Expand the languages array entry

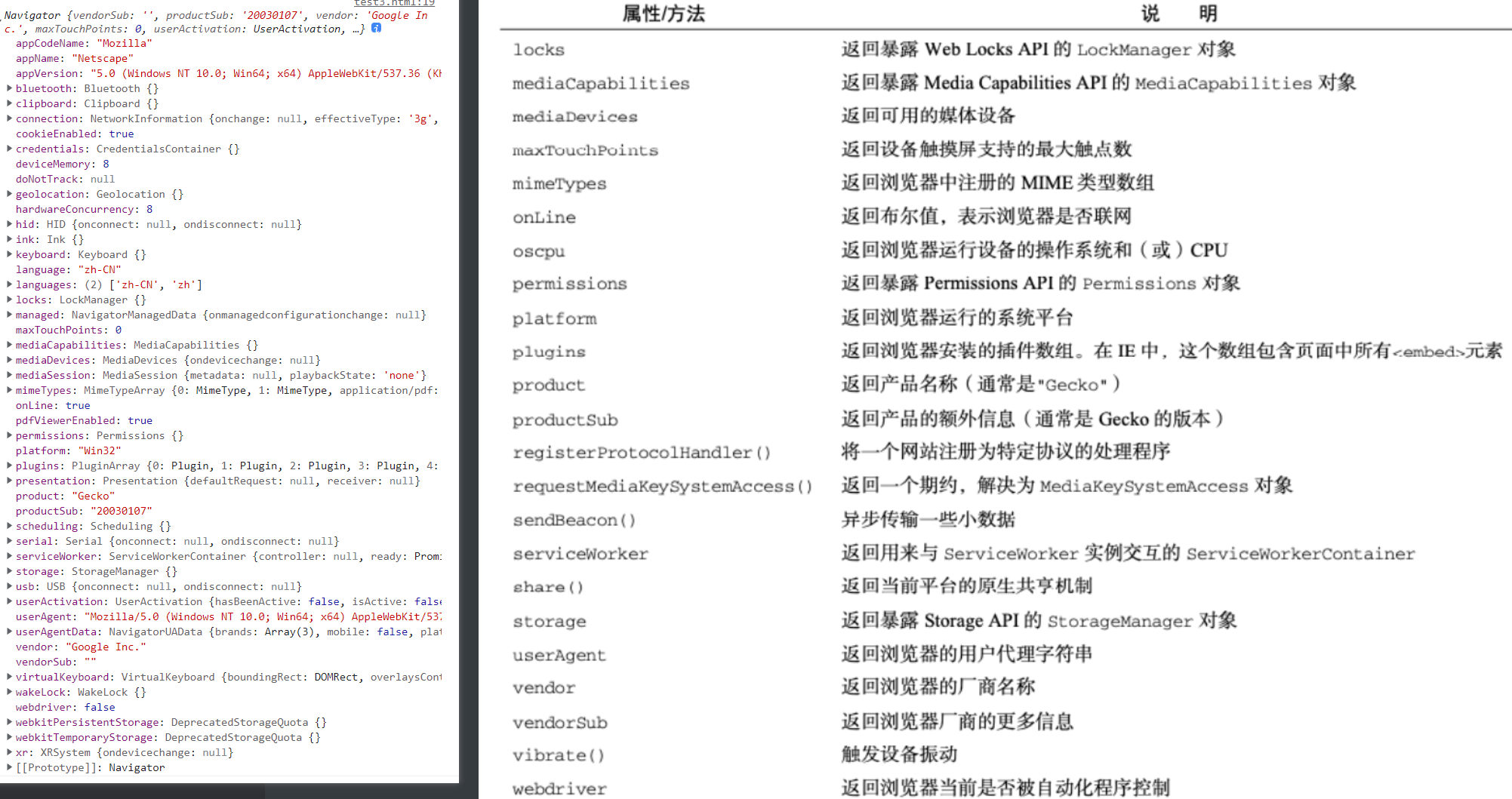coord(9,284)
